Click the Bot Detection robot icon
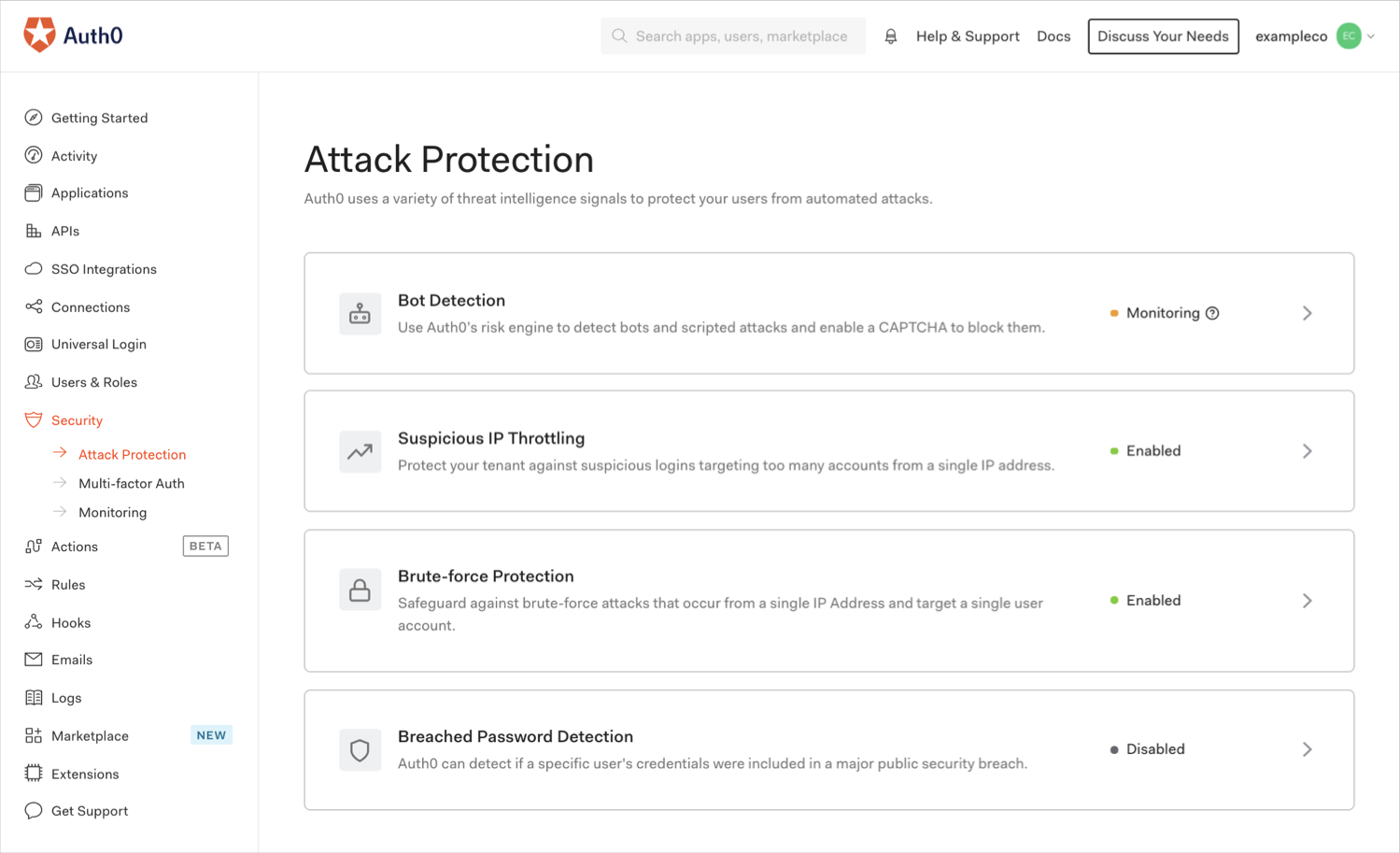The image size is (1400, 853). click(x=360, y=314)
